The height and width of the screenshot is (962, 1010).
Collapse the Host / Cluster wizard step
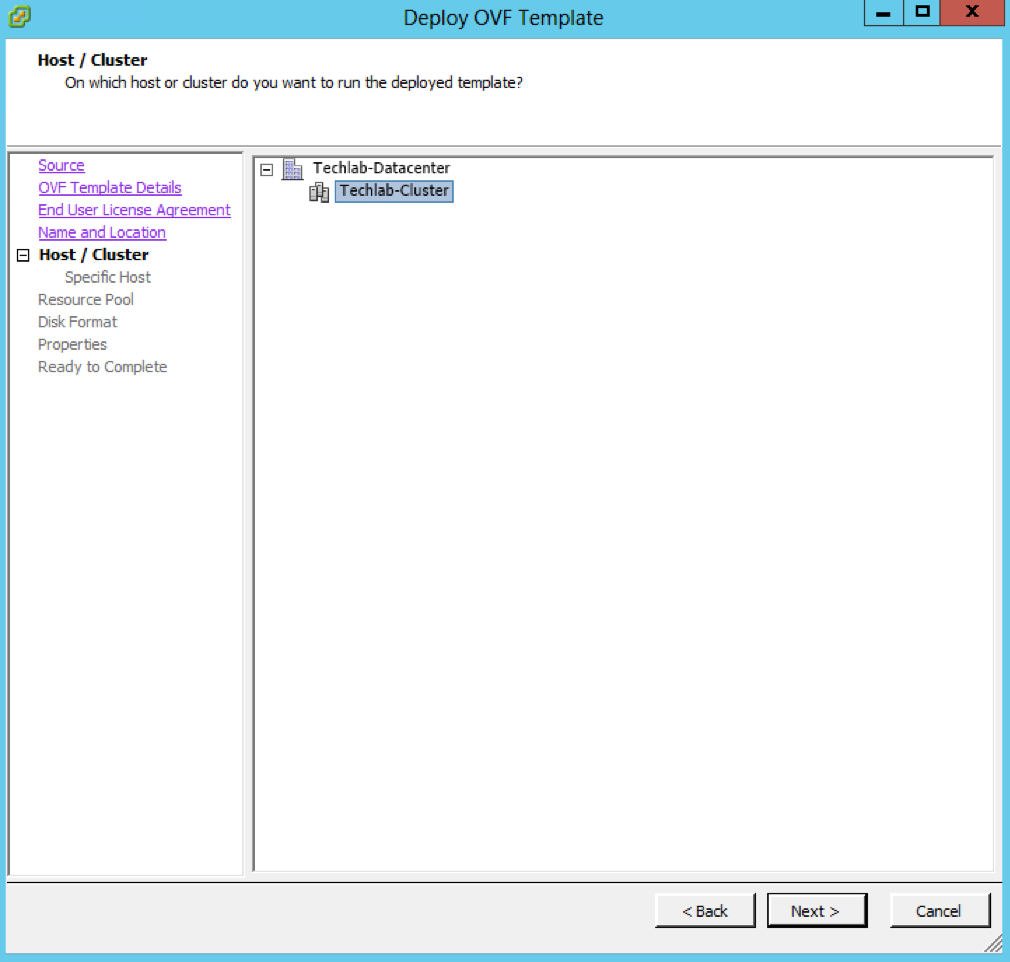23,255
